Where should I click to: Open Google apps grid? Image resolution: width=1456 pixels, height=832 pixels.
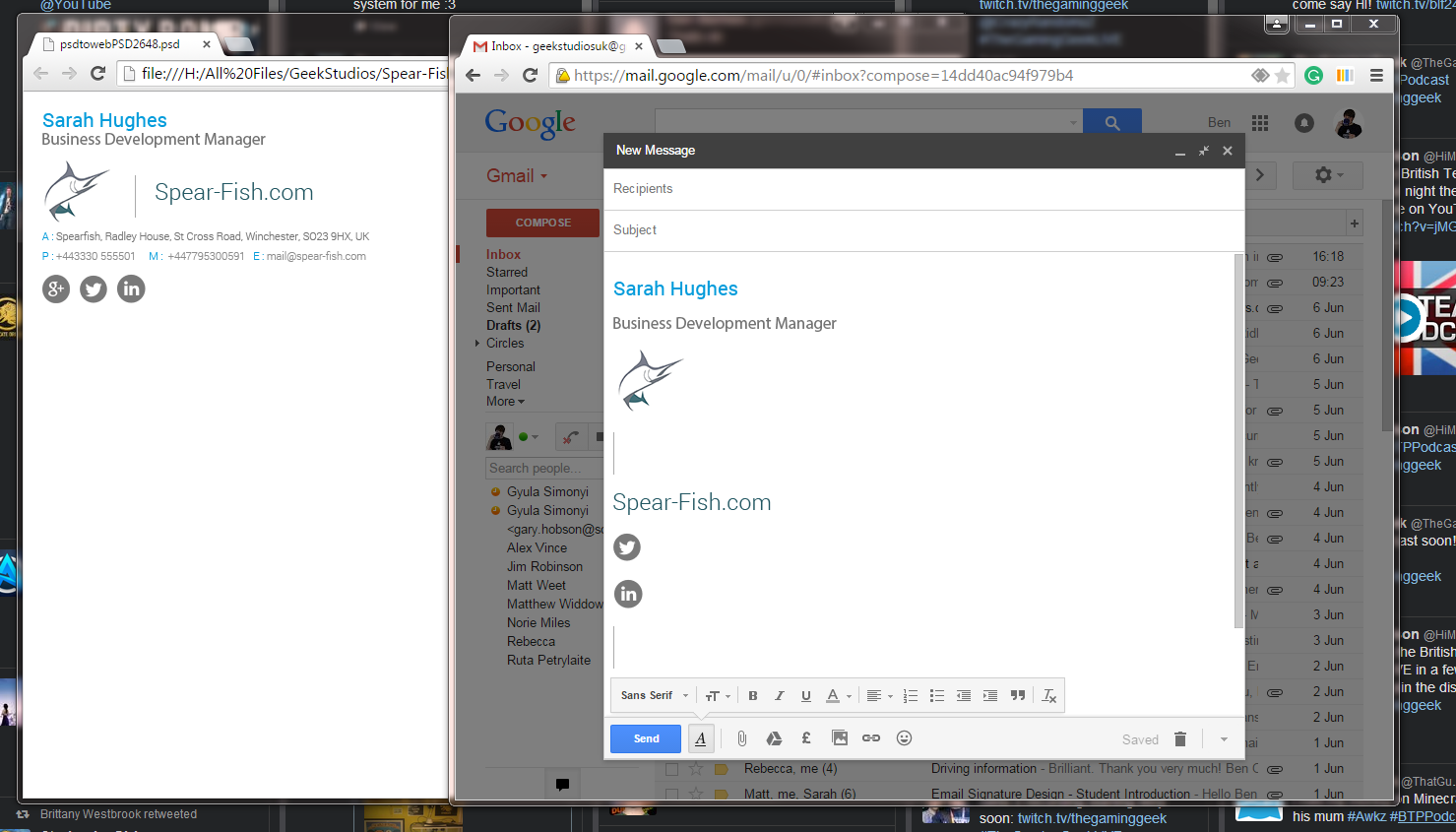coord(1260,123)
